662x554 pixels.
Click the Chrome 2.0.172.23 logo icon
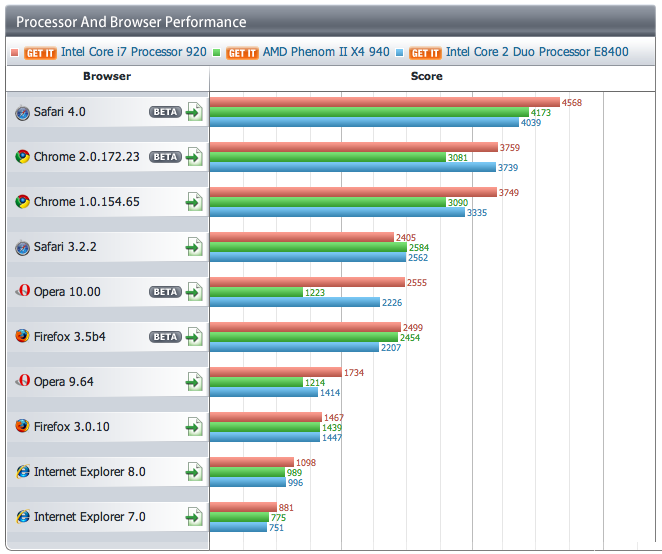pos(22,157)
